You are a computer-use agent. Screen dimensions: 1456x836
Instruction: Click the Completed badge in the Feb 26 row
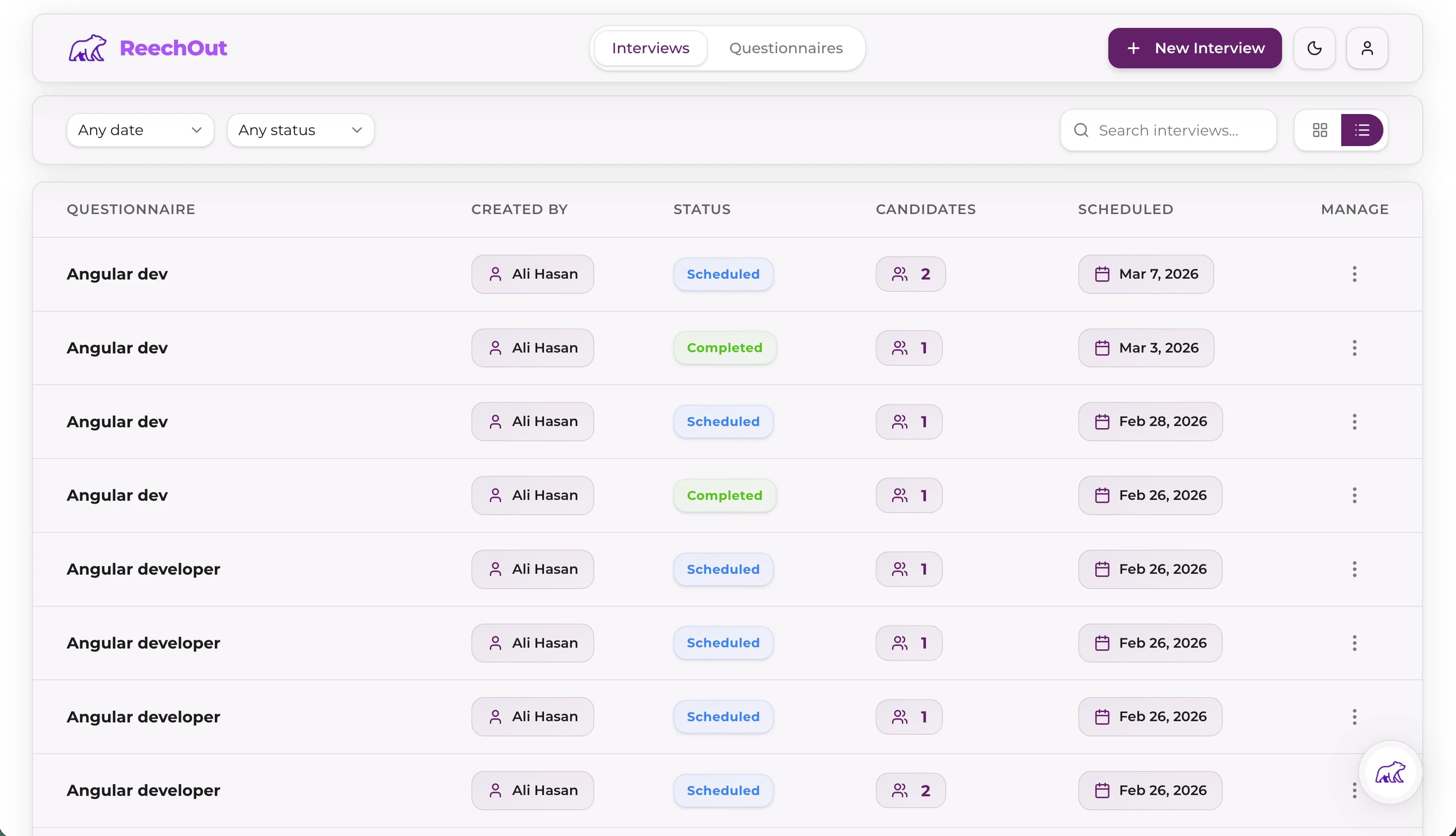[x=724, y=495]
